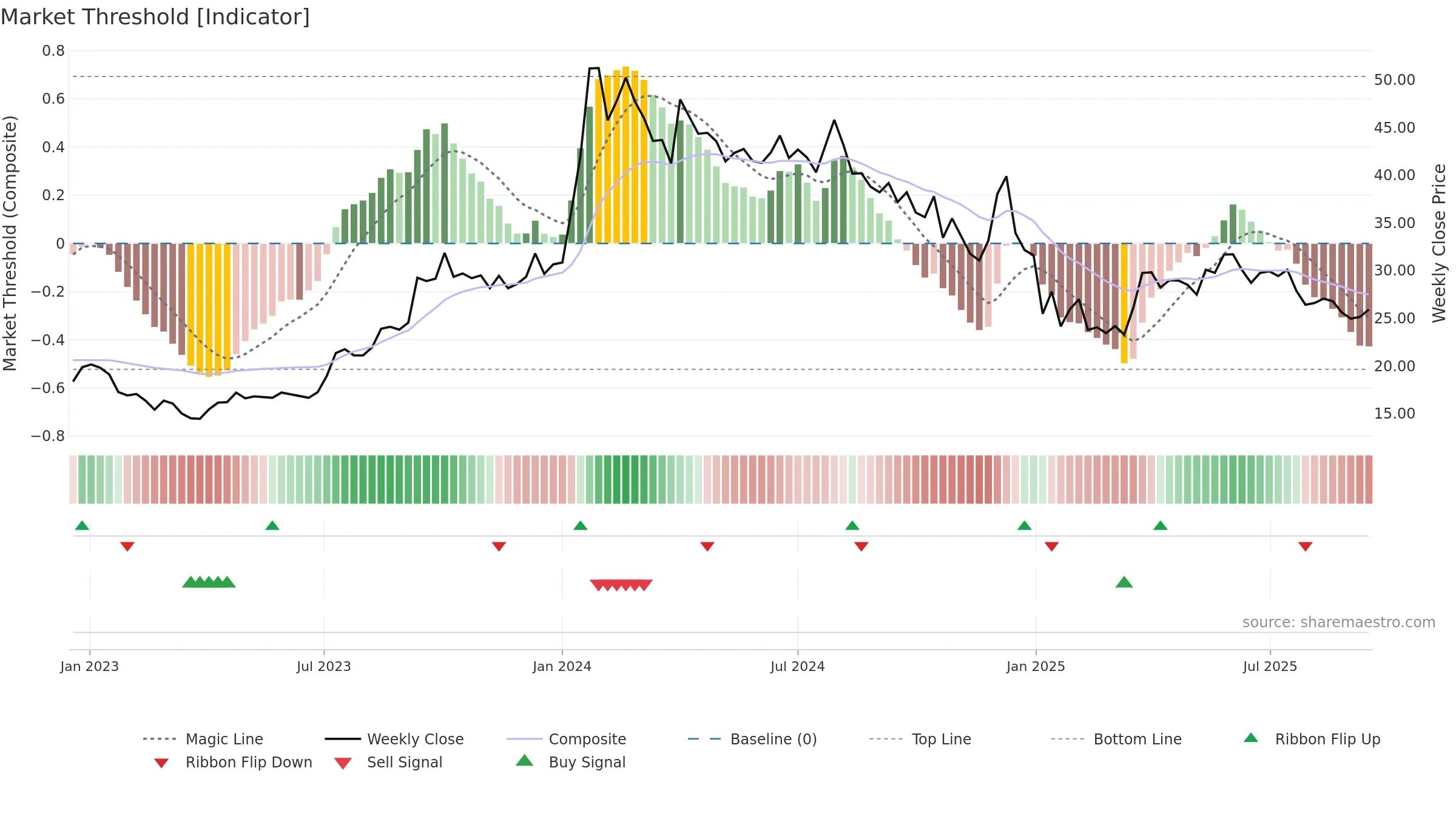This screenshot has height=819, width=1456.
Task: Click the first ribbon flip up triangle near Jan 2023
Action: [82, 525]
